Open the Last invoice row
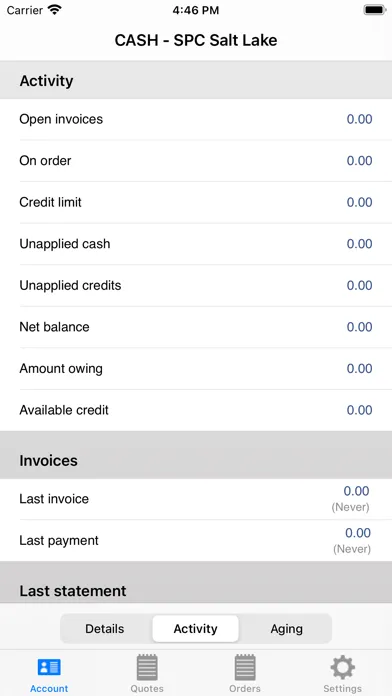This screenshot has height=696, width=392. (196, 499)
